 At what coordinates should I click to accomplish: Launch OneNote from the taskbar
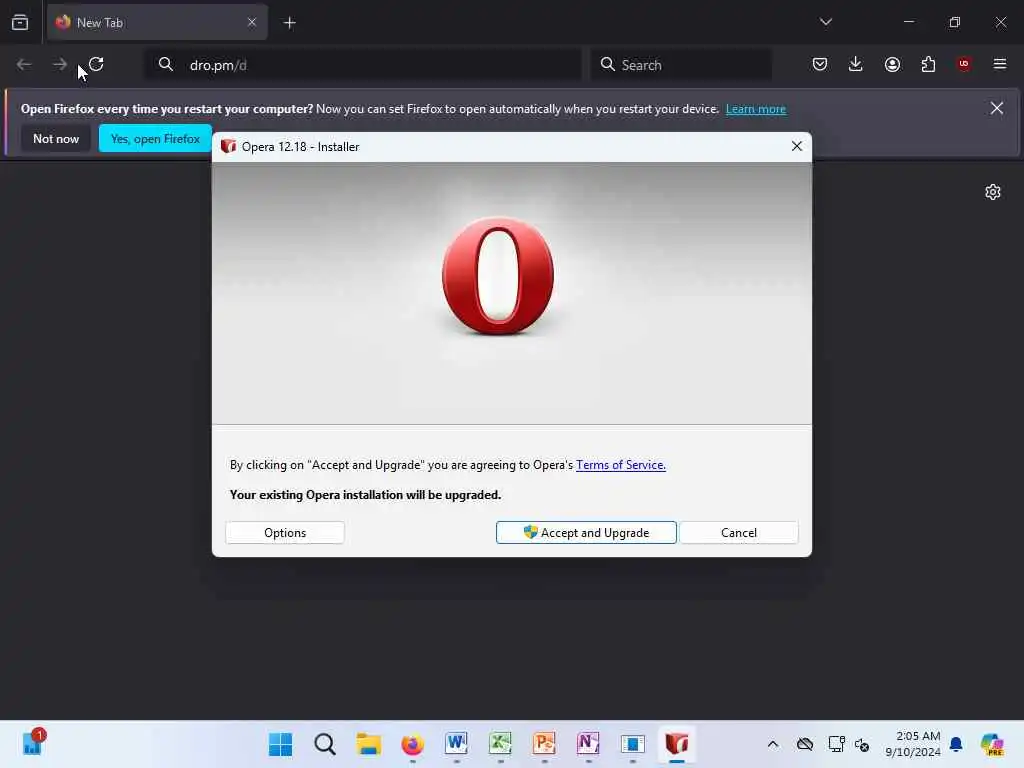click(x=588, y=744)
